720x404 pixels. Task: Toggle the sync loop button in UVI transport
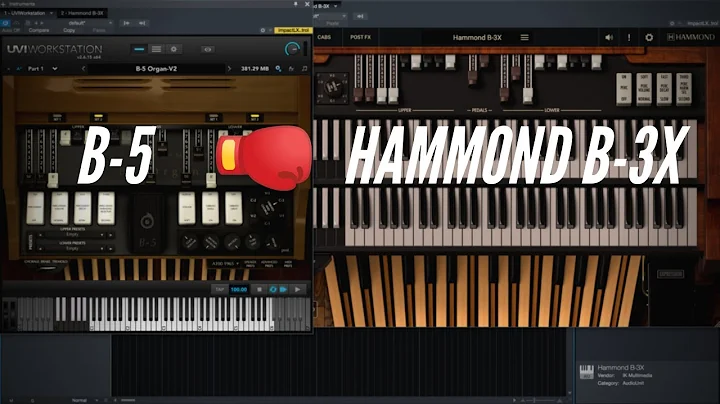click(273, 289)
